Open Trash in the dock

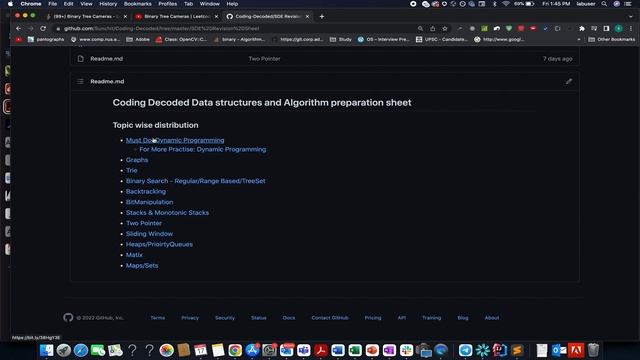click(593, 350)
